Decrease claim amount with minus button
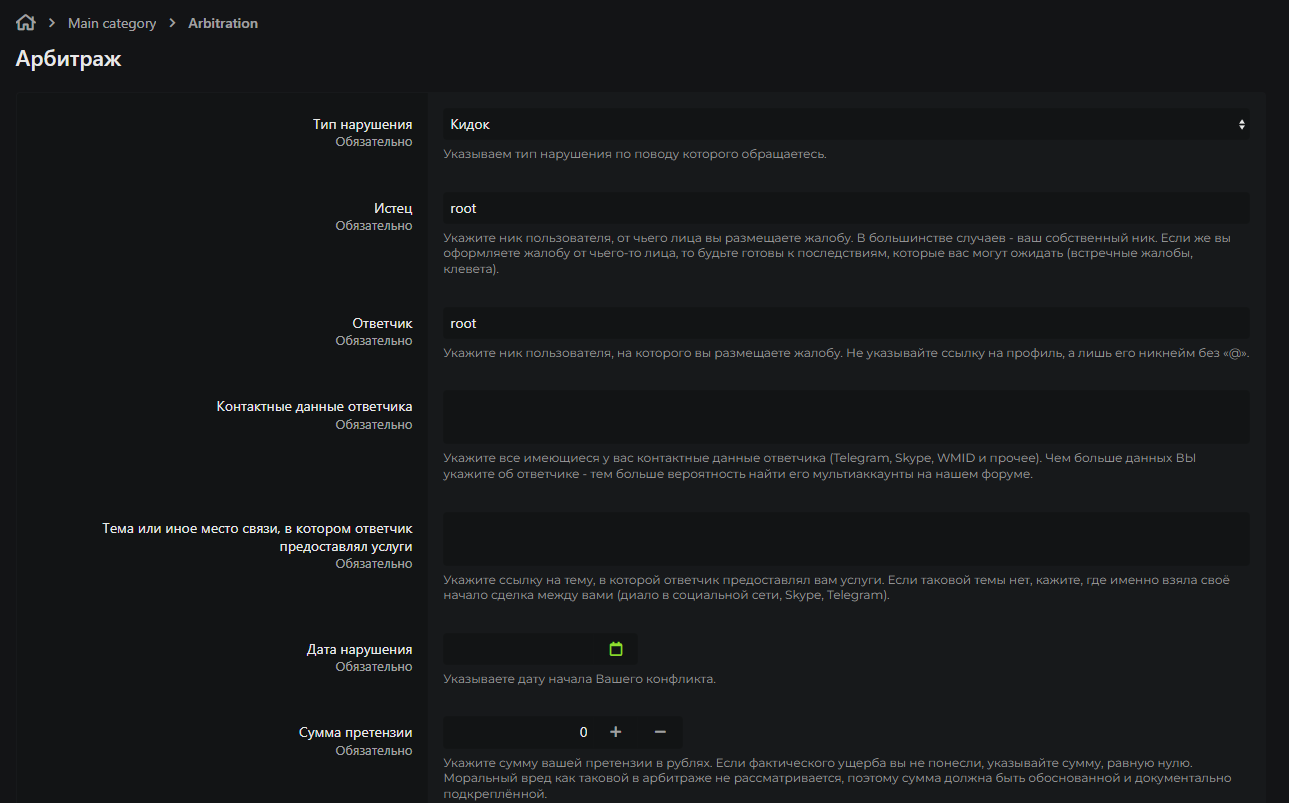The height and width of the screenshot is (803, 1289). pos(660,732)
